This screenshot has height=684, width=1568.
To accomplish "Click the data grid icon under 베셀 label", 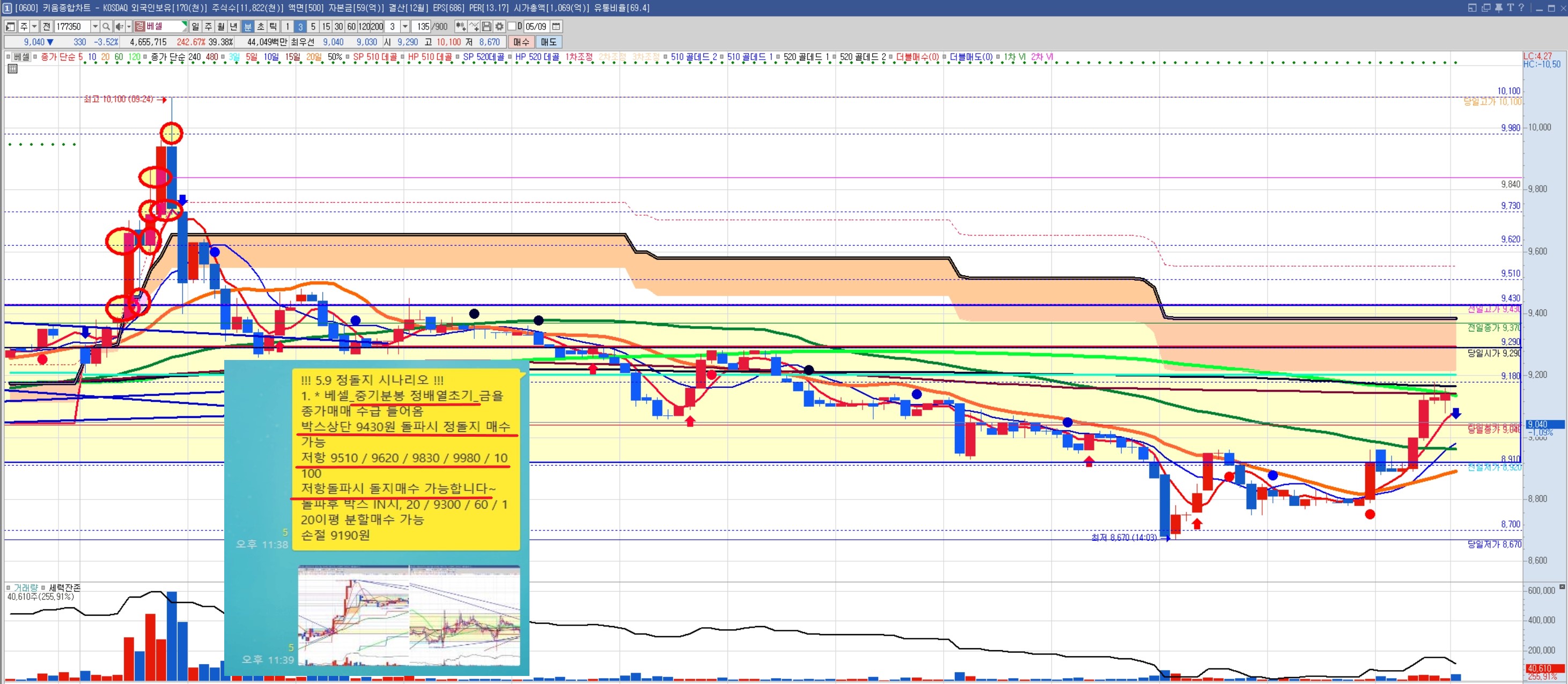I will click(x=12, y=69).
